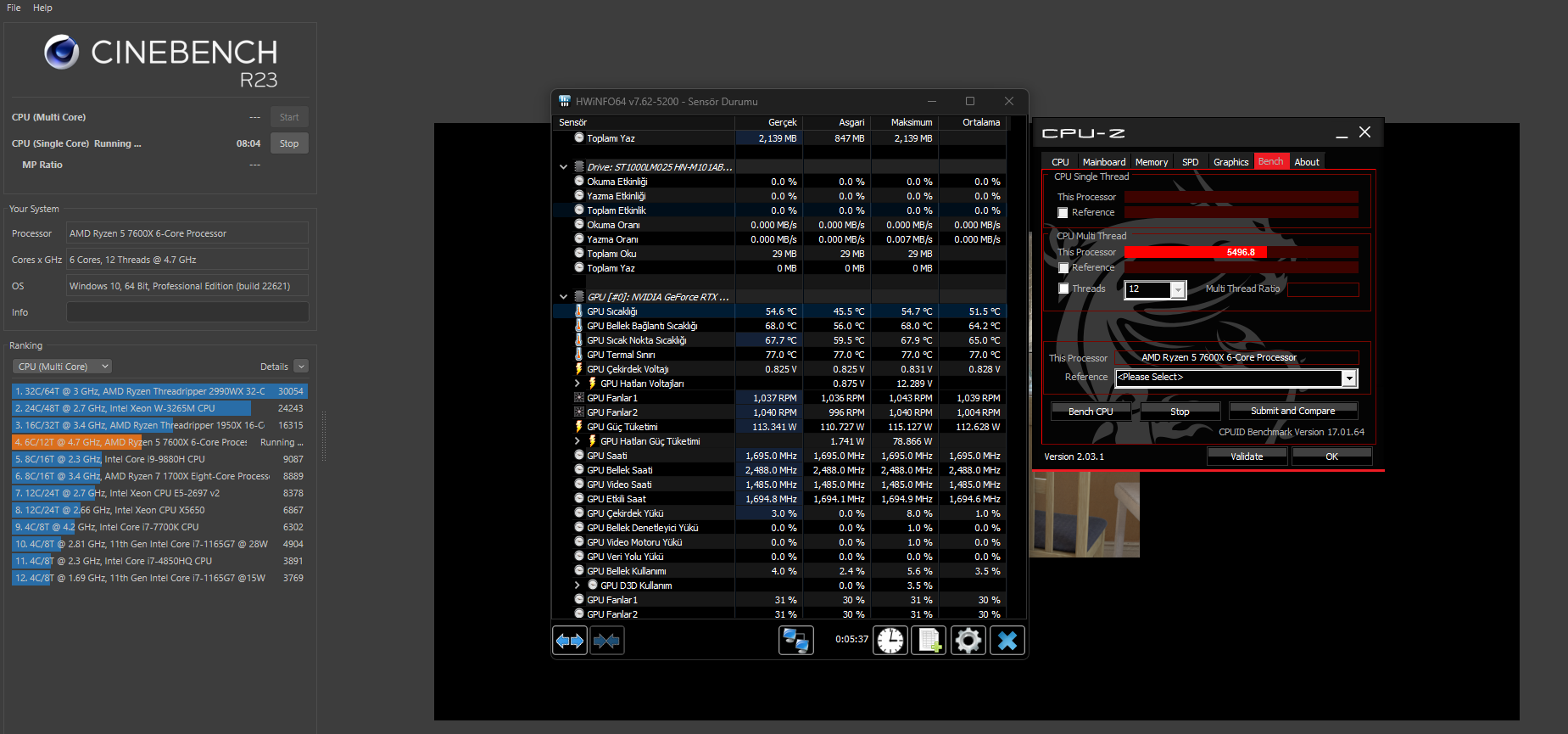Screen dimensions: 1568x734
Task: Open the CPU (Multi Core) ranking dropdown
Action: pyautogui.click(x=62, y=367)
